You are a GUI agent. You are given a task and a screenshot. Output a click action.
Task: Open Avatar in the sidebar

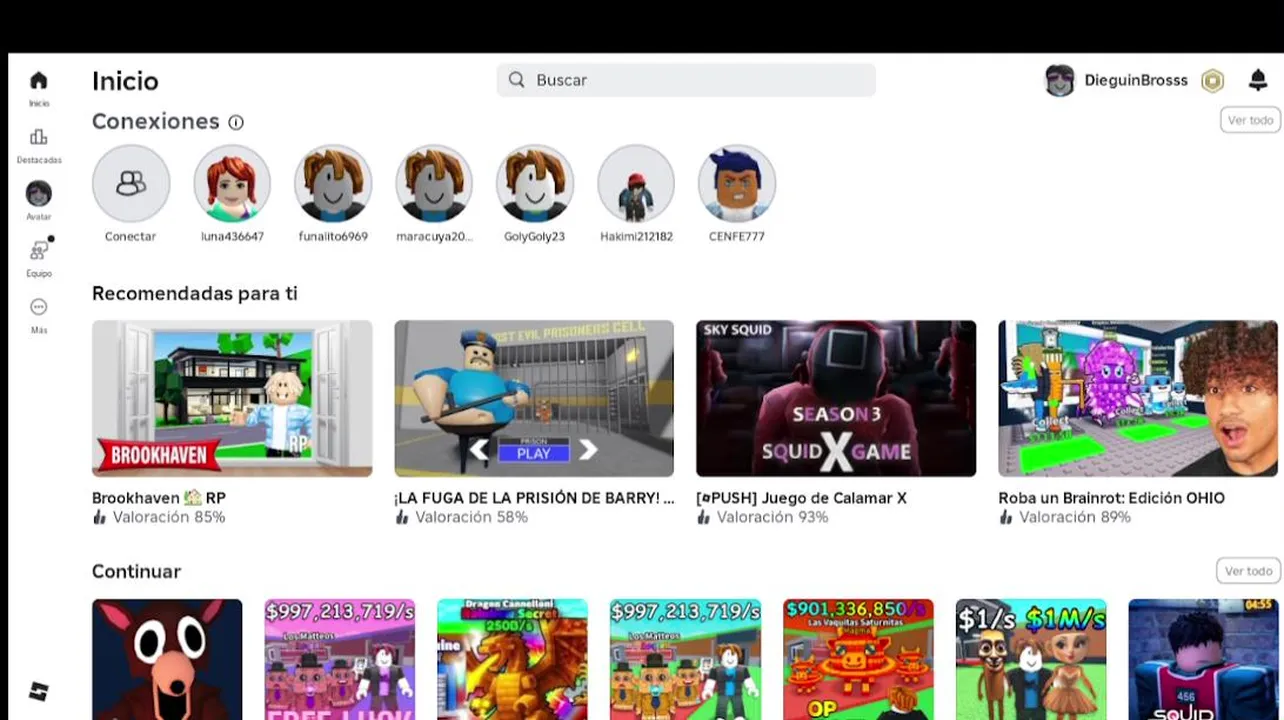click(38, 200)
